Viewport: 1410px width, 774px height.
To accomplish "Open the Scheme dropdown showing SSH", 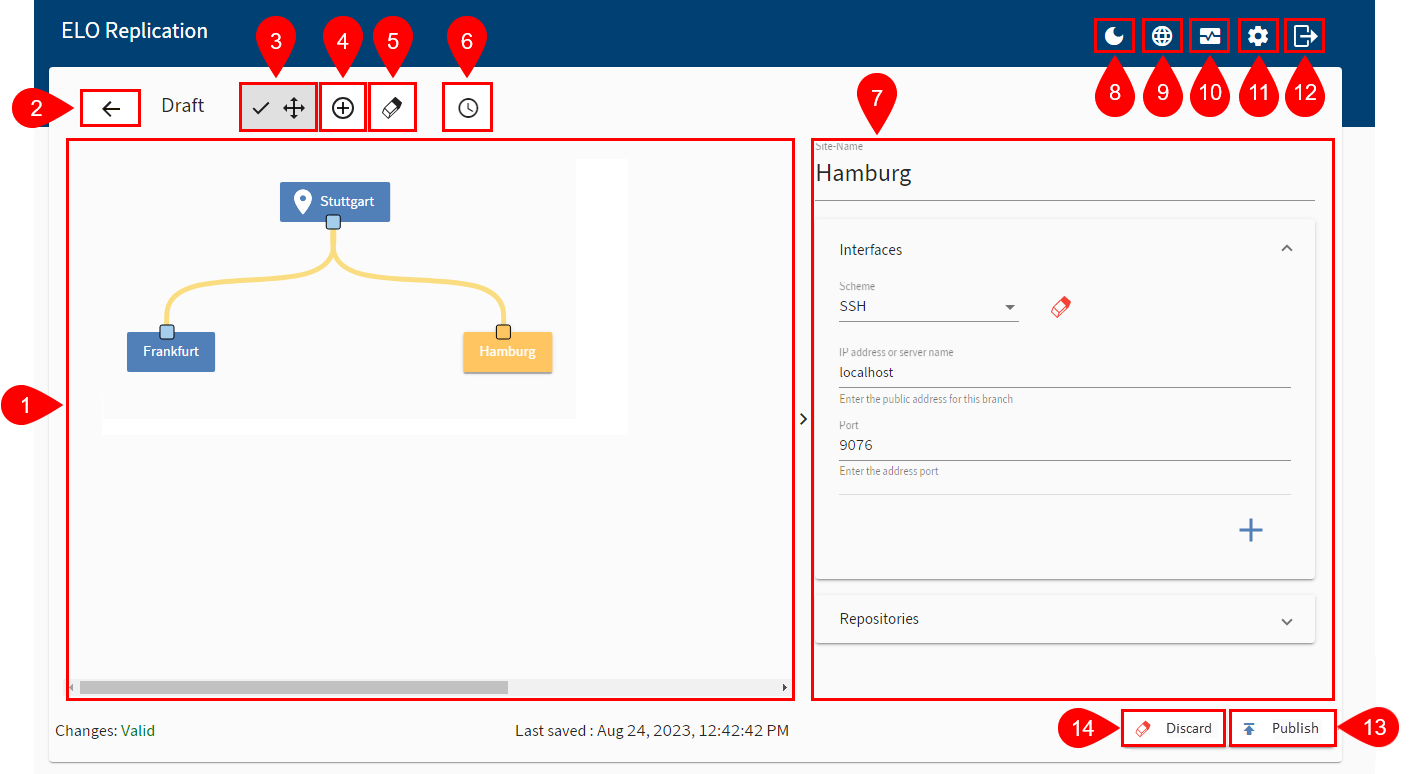I will pos(929,307).
